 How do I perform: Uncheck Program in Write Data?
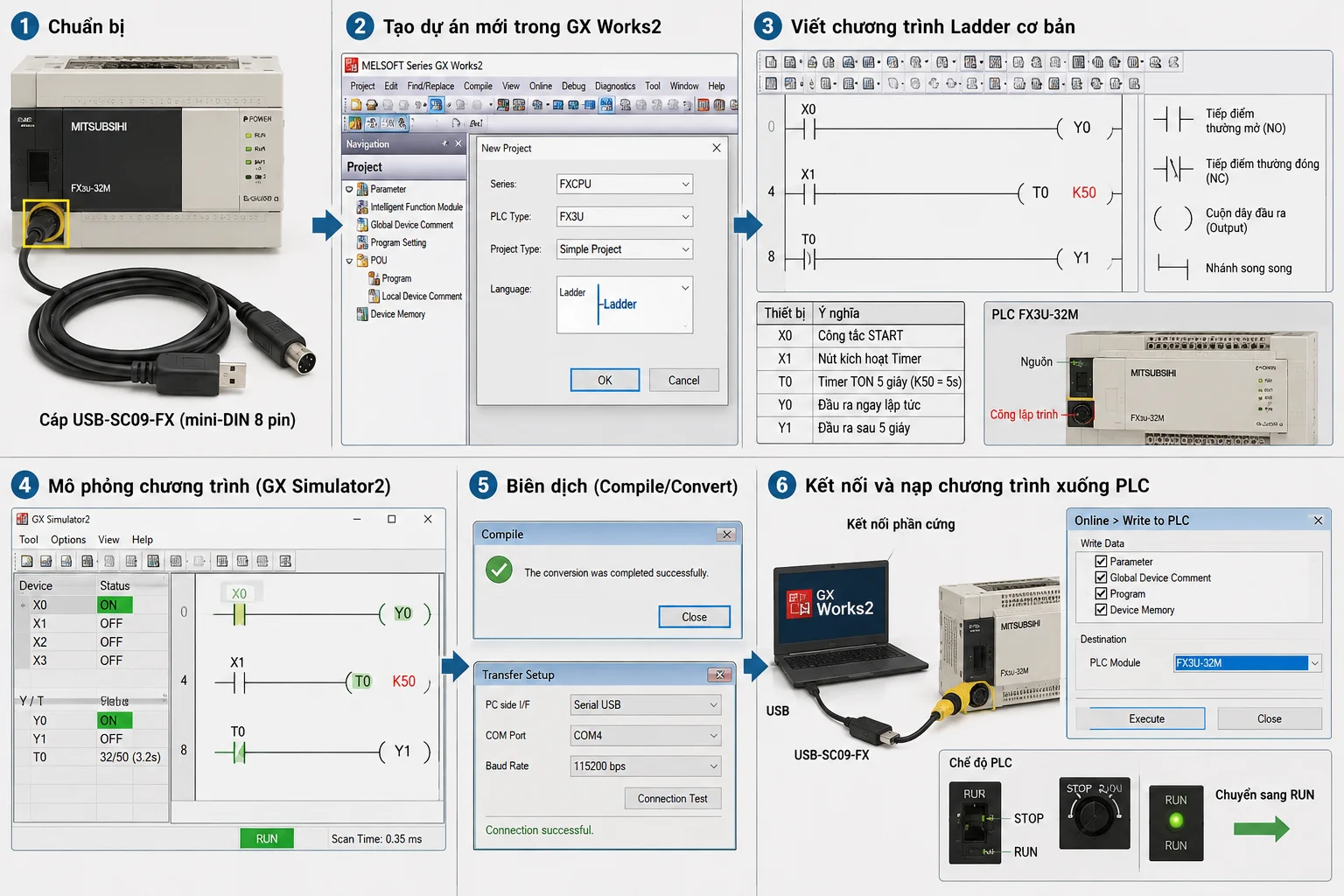[x=1101, y=593]
